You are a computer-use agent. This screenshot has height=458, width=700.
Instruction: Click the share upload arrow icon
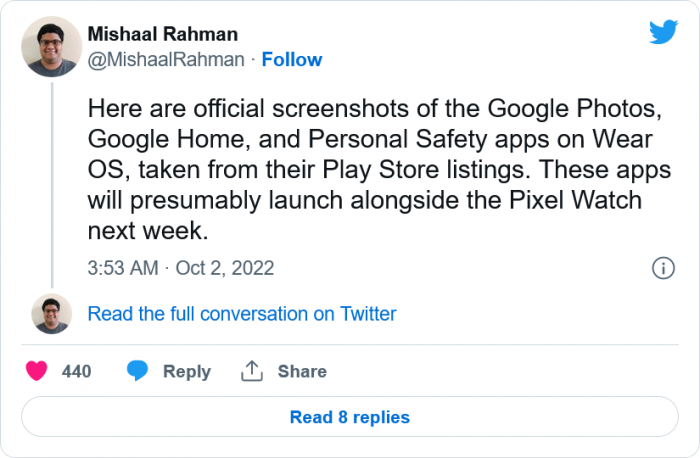[252, 371]
